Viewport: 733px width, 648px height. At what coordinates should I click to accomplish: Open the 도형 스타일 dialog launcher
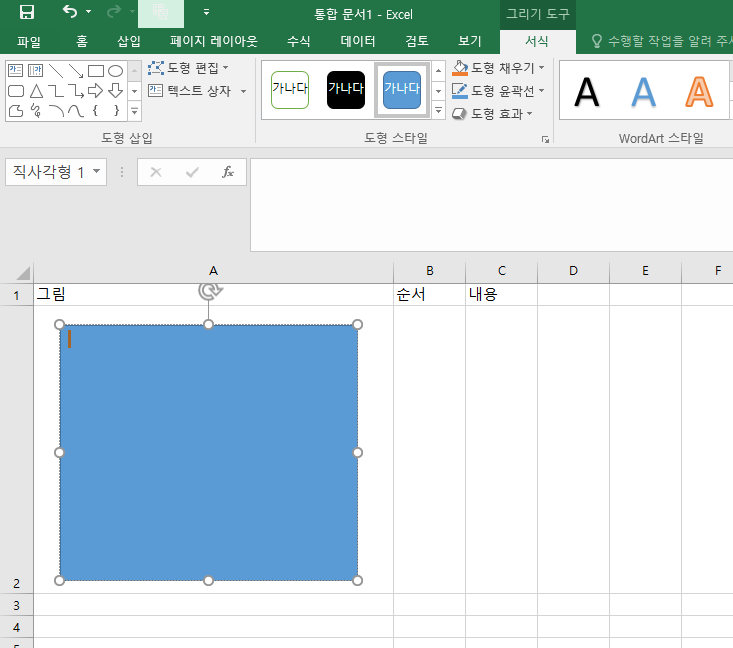click(x=545, y=139)
